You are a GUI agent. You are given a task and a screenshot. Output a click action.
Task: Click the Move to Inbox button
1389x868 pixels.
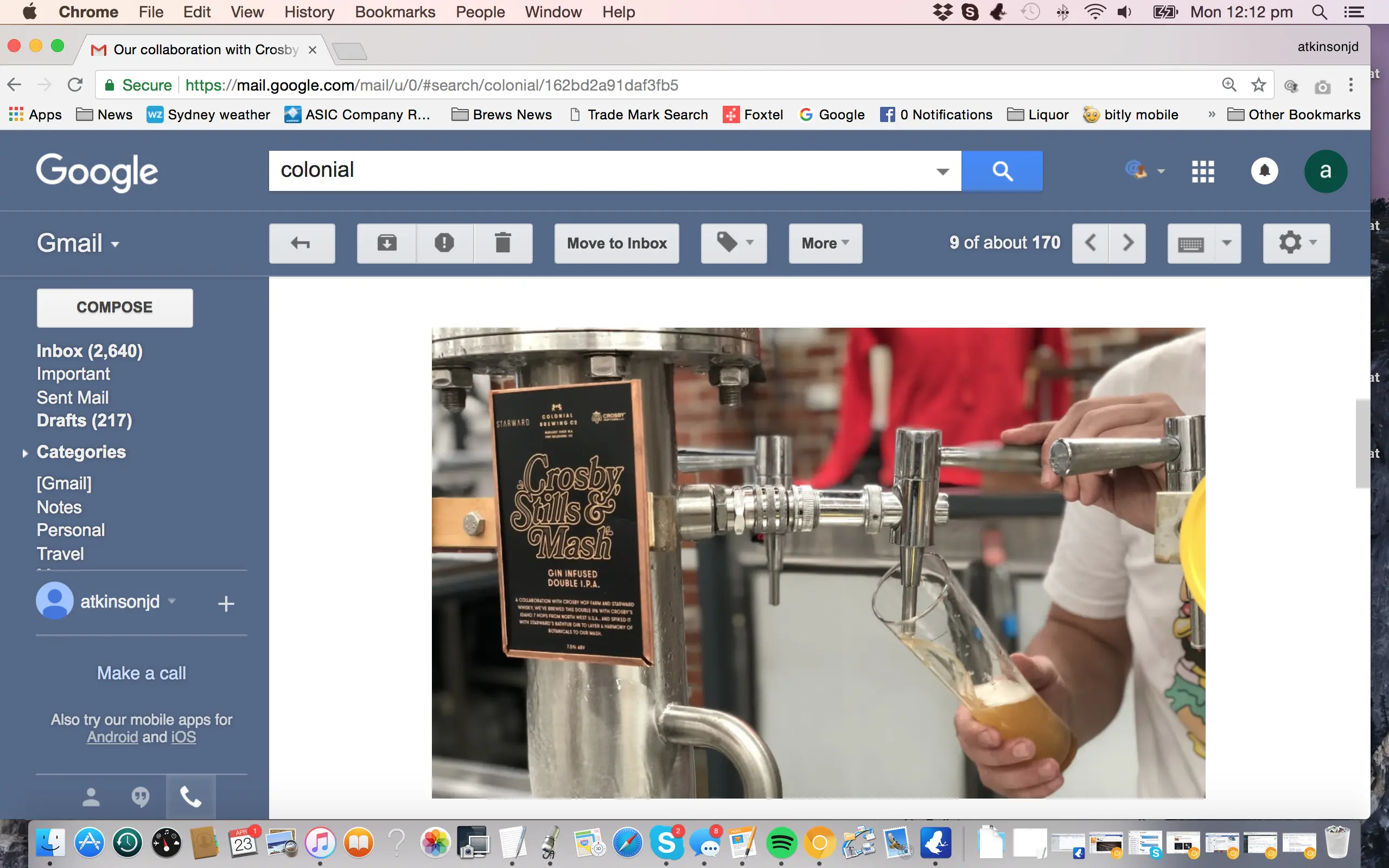click(616, 243)
